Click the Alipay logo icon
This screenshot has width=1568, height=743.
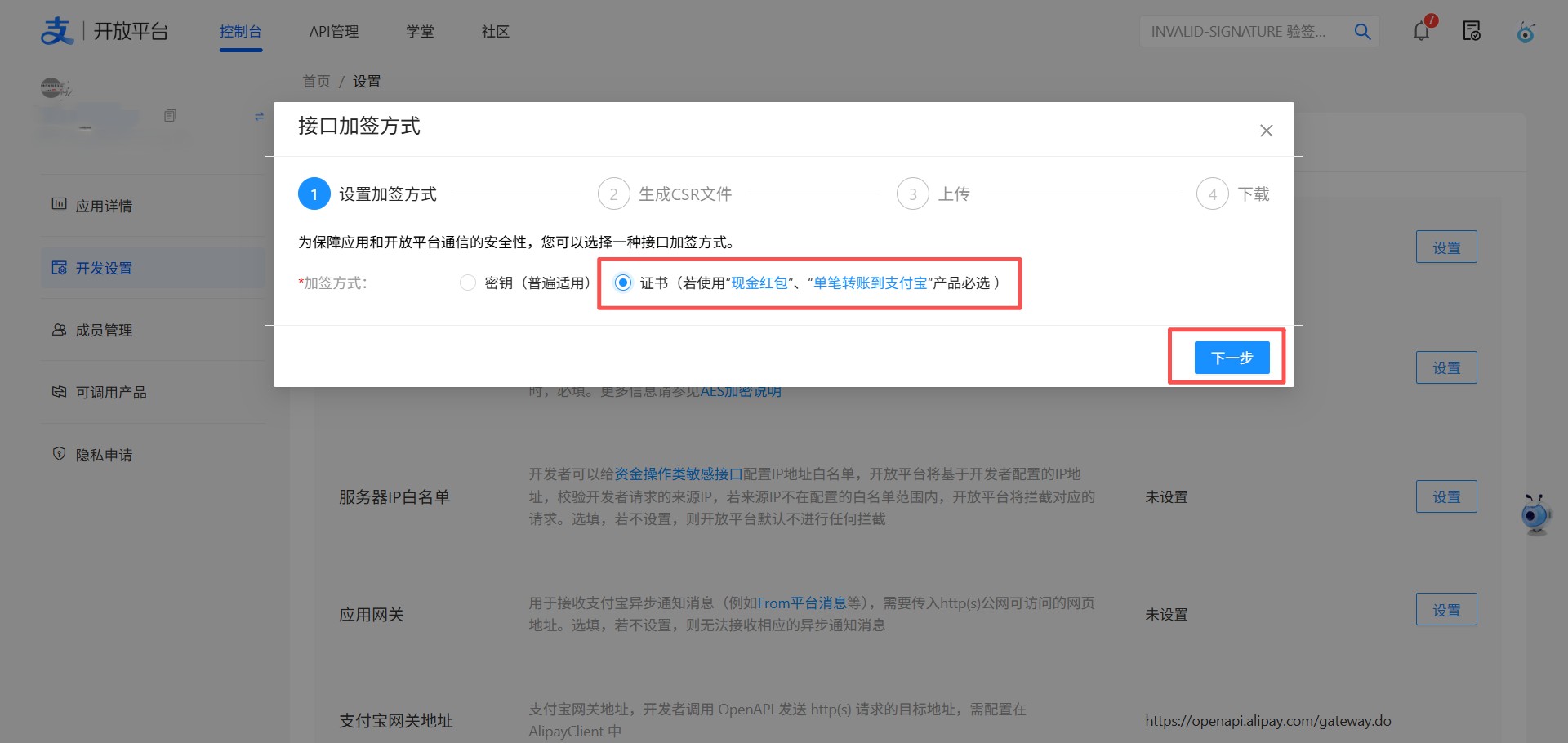click(57, 31)
